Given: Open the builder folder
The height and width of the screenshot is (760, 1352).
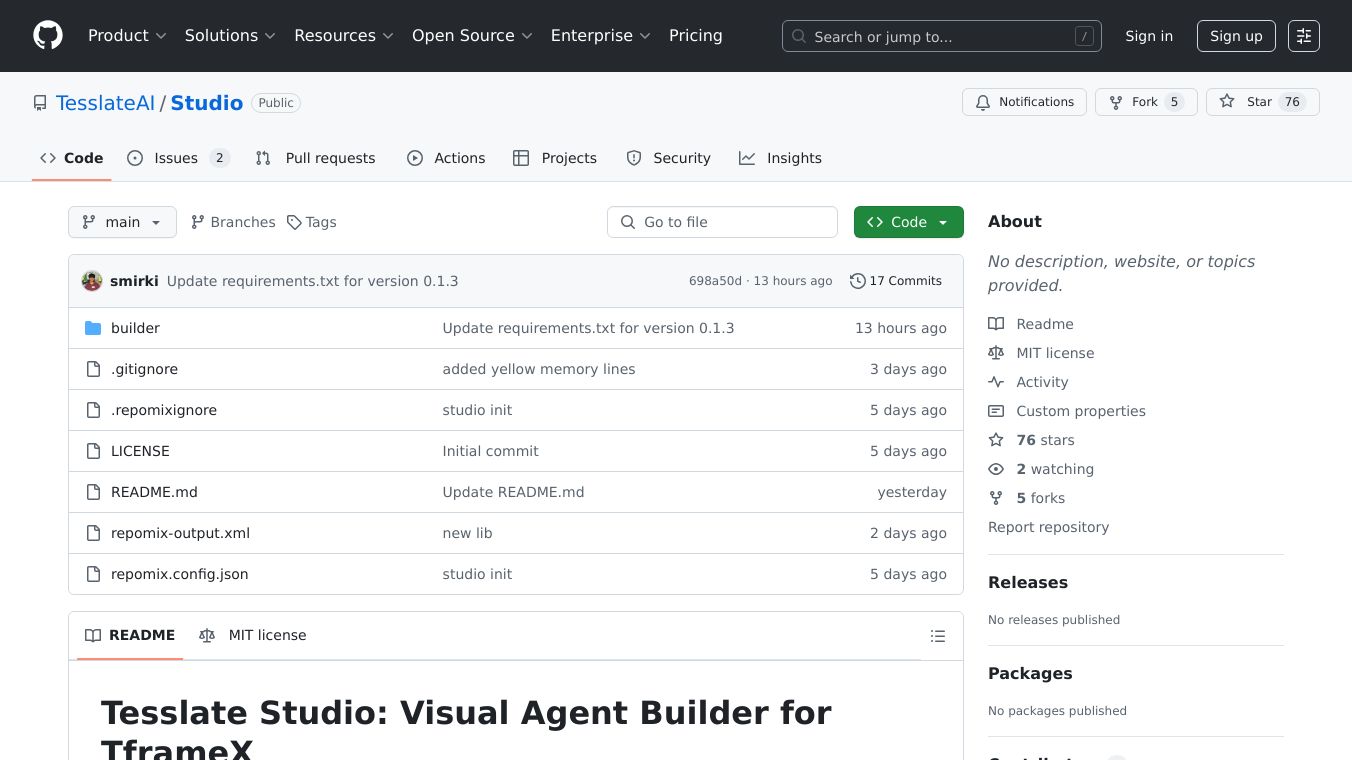Looking at the screenshot, I should pos(135,328).
